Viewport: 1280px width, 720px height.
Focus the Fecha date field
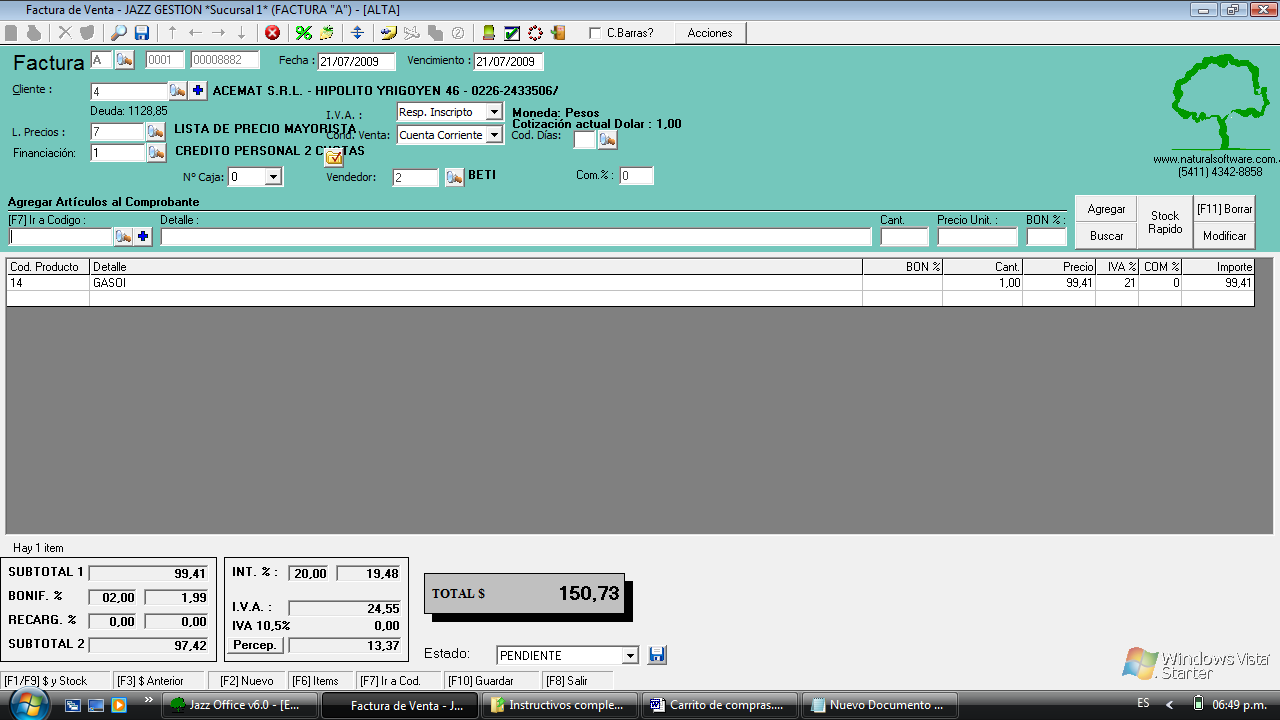pos(356,61)
